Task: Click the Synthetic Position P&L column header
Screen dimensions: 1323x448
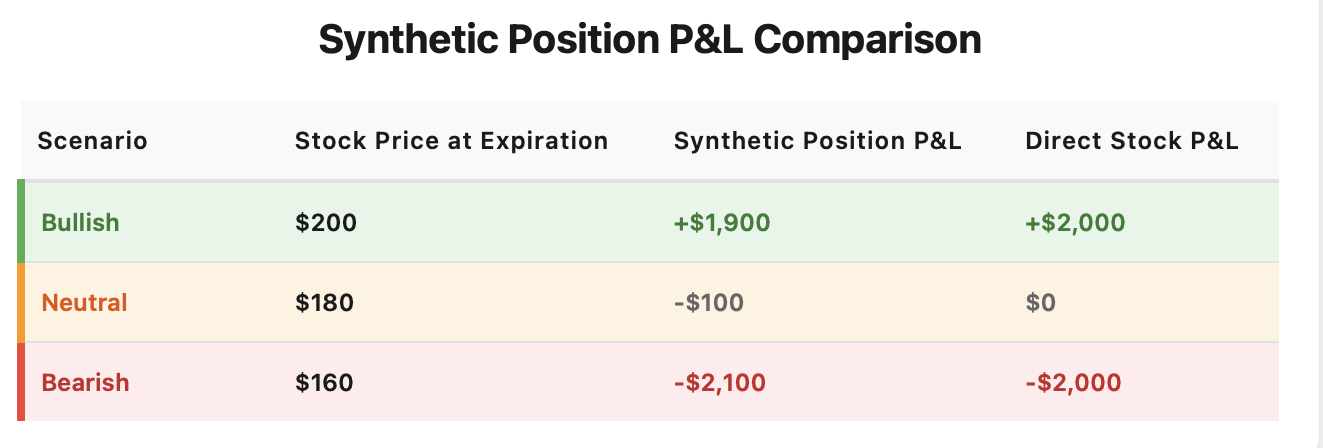Action: point(817,141)
